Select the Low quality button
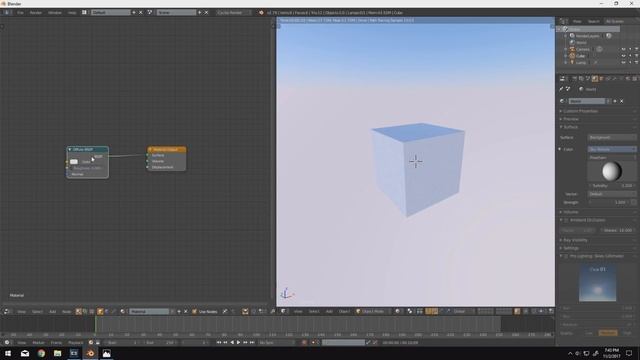Viewport: 640px width, 360px height. (589, 333)
